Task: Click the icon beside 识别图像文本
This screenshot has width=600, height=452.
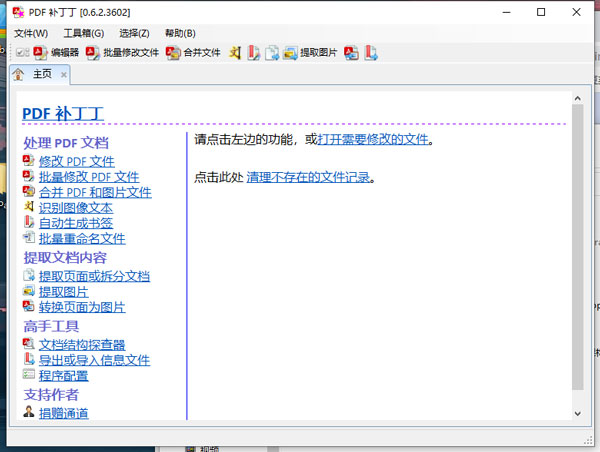Action: click(x=29, y=208)
